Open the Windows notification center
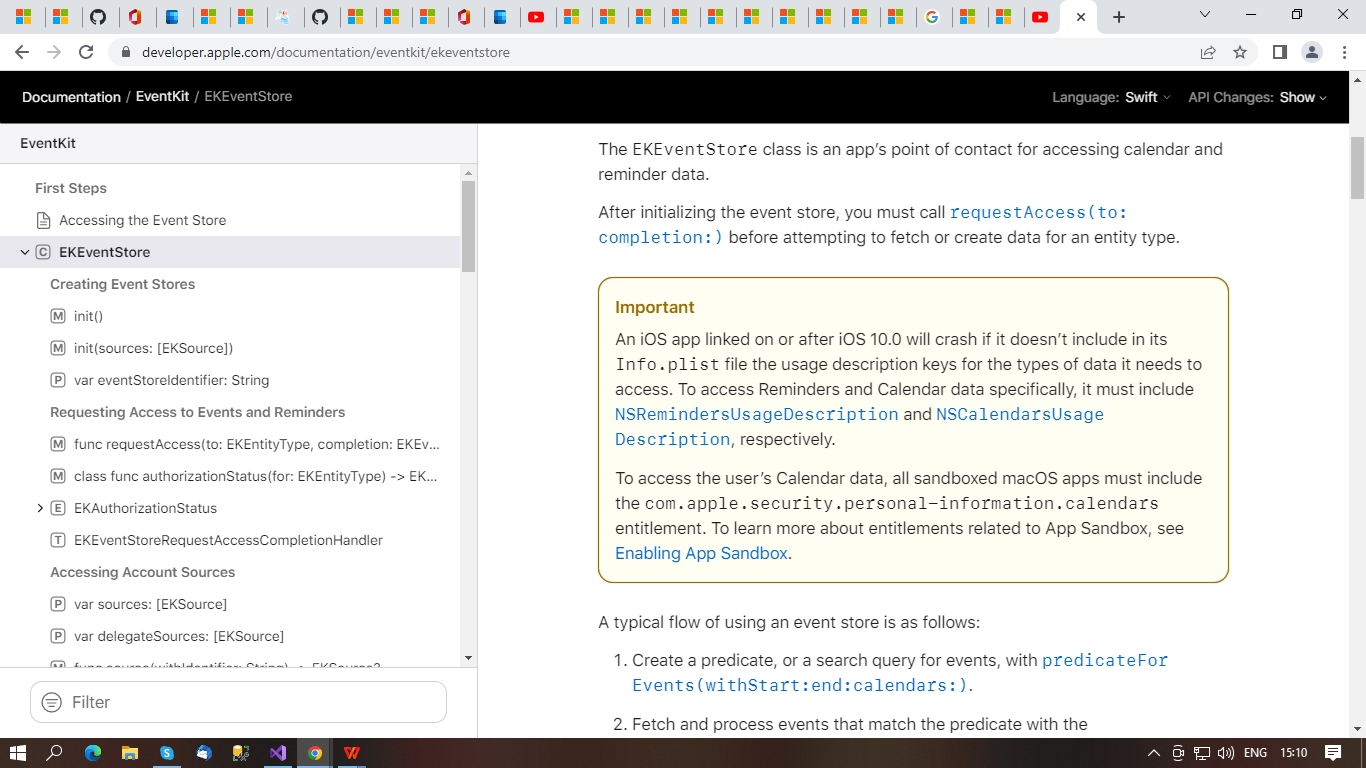Viewport: 1366px width, 768px height. tap(1333, 753)
